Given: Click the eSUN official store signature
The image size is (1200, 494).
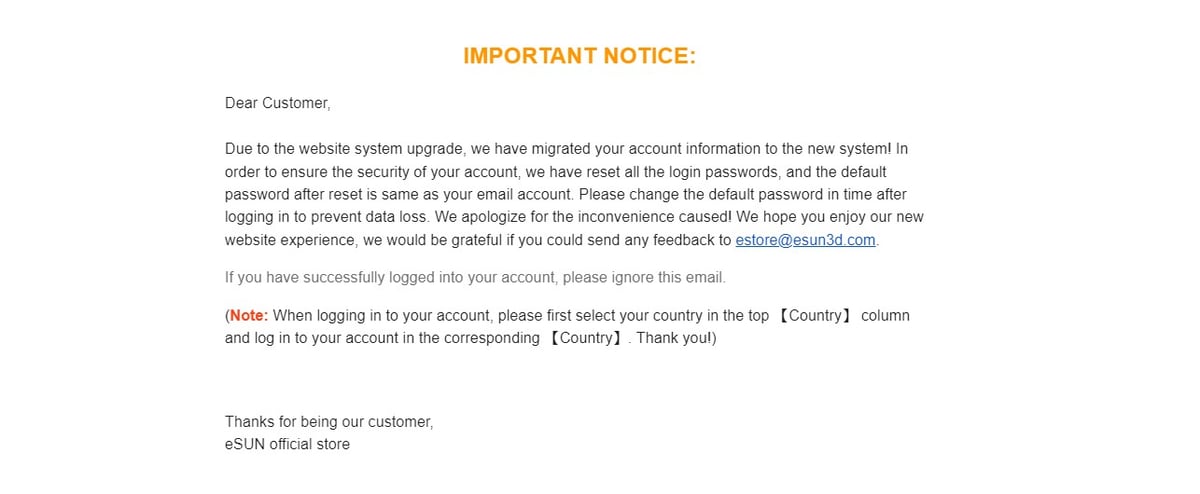Looking at the screenshot, I should tap(287, 444).
